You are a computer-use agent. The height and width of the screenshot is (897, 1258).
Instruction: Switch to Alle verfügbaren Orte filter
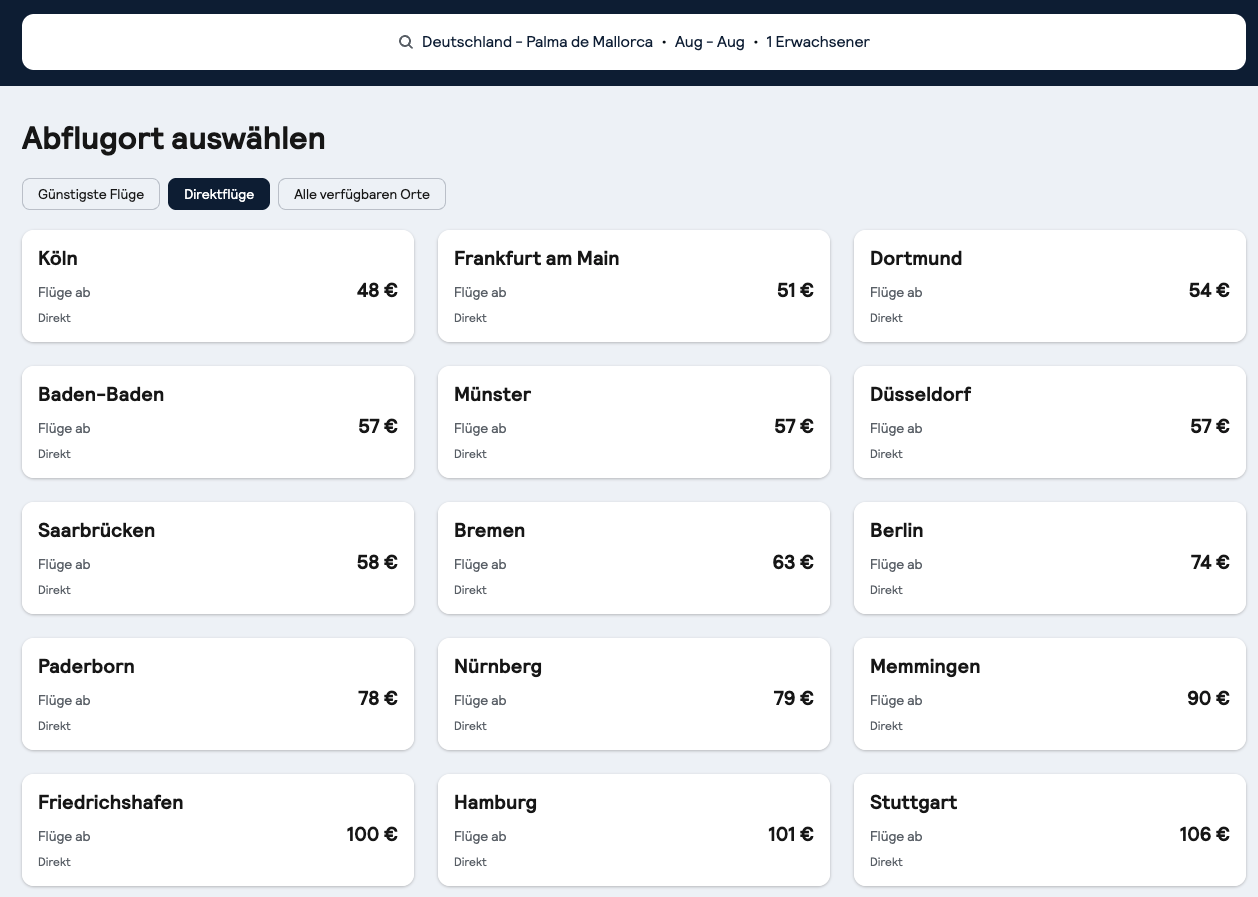(362, 194)
